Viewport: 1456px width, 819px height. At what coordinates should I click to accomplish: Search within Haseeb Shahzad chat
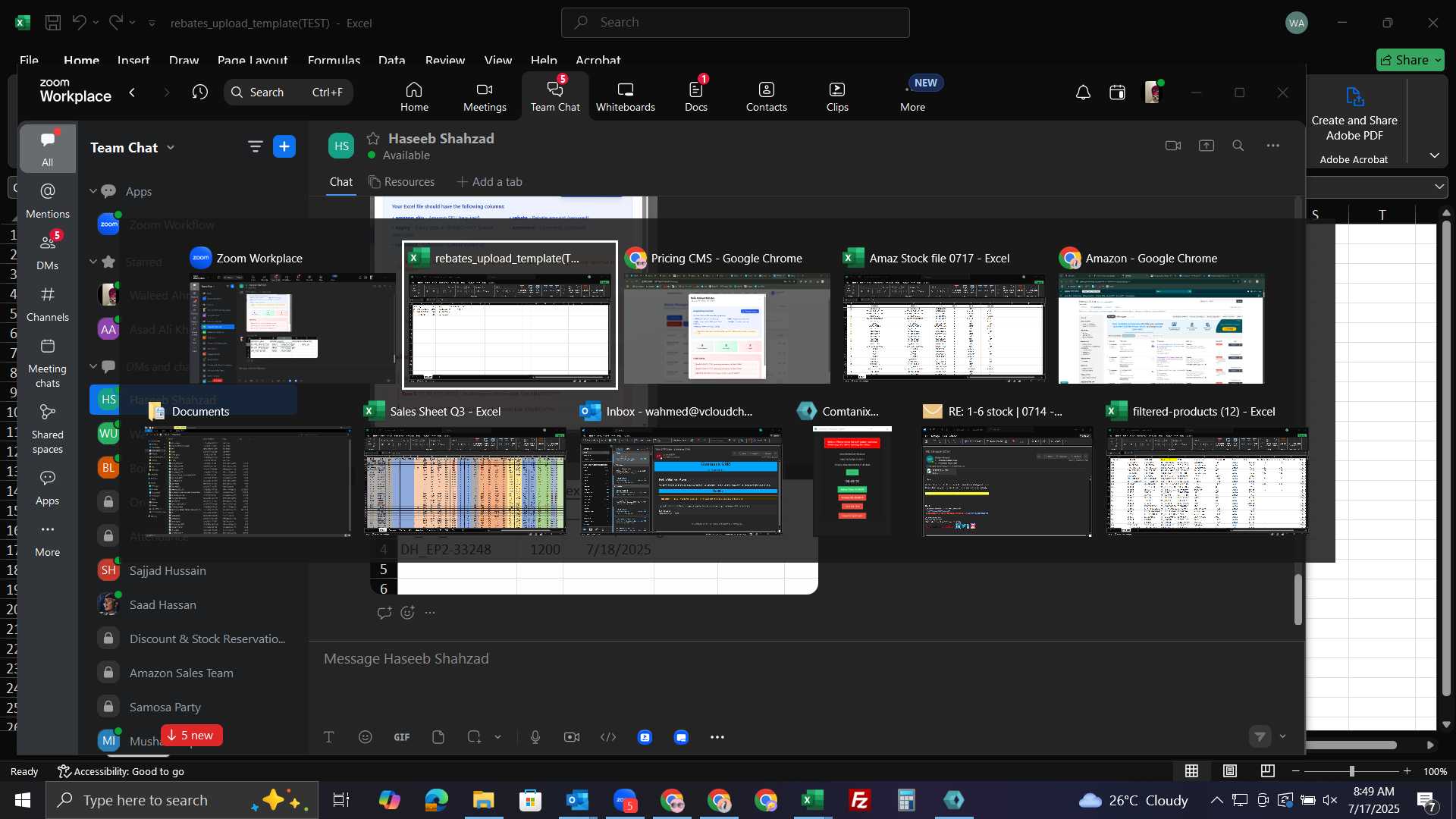[1238, 146]
